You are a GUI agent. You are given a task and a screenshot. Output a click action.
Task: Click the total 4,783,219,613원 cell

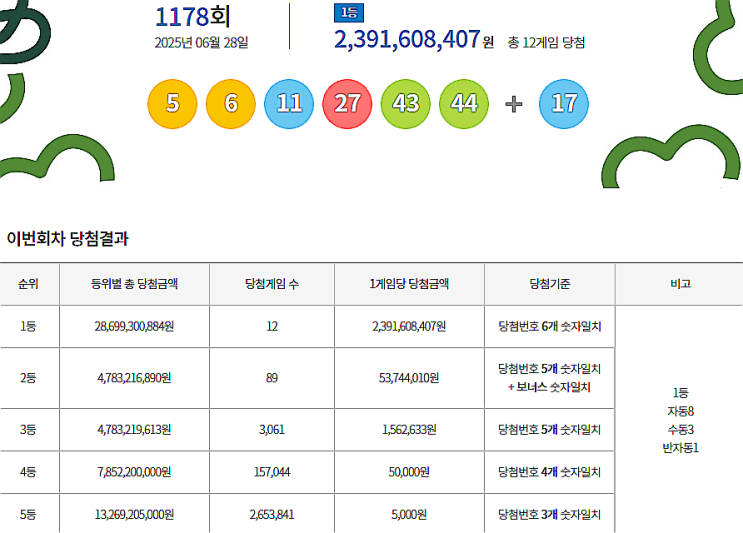click(x=134, y=430)
